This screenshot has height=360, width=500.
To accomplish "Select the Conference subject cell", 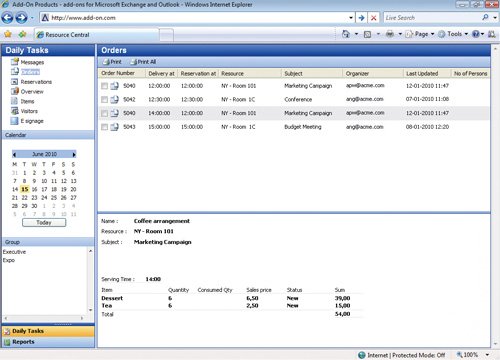I will click(x=298, y=100).
